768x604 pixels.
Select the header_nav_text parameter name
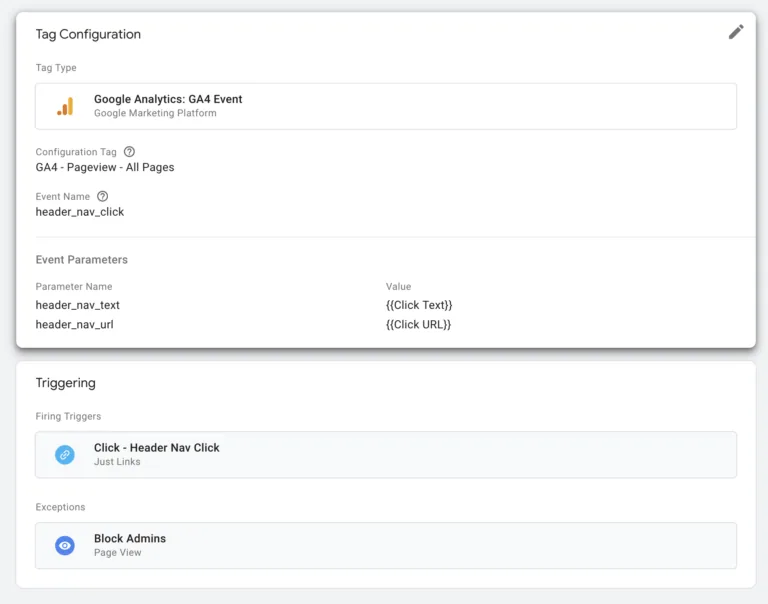click(77, 305)
